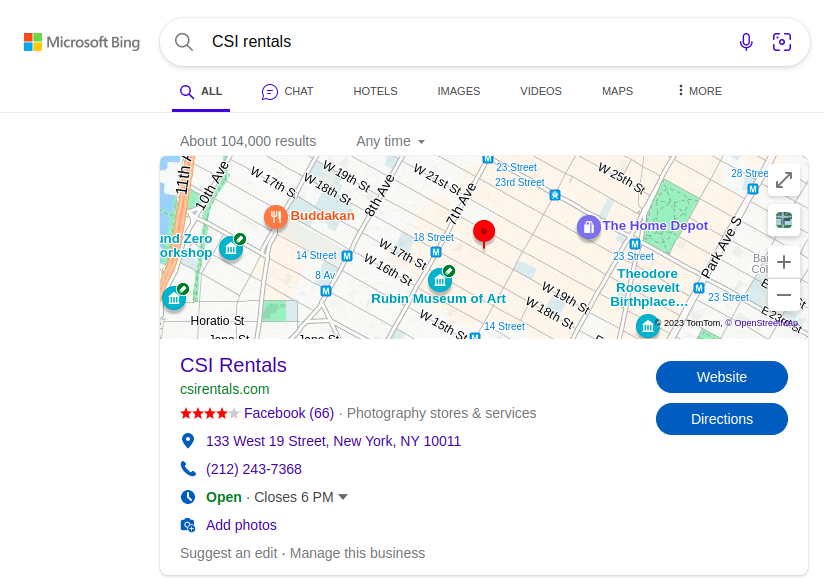Viewport: 824px width, 585px height.
Task: Switch to the CHAT tab
Action: [x=287, y=91]
